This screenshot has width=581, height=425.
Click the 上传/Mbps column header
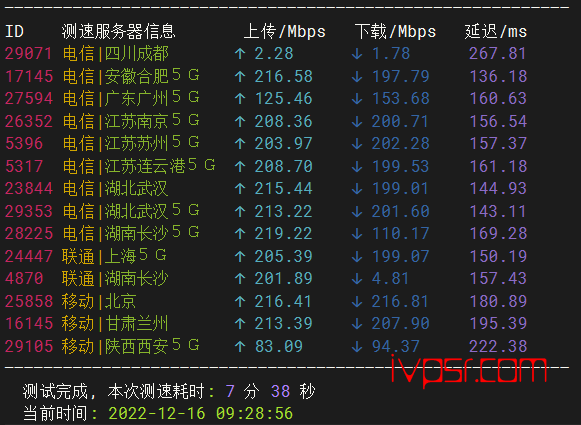tap(285, 31)
